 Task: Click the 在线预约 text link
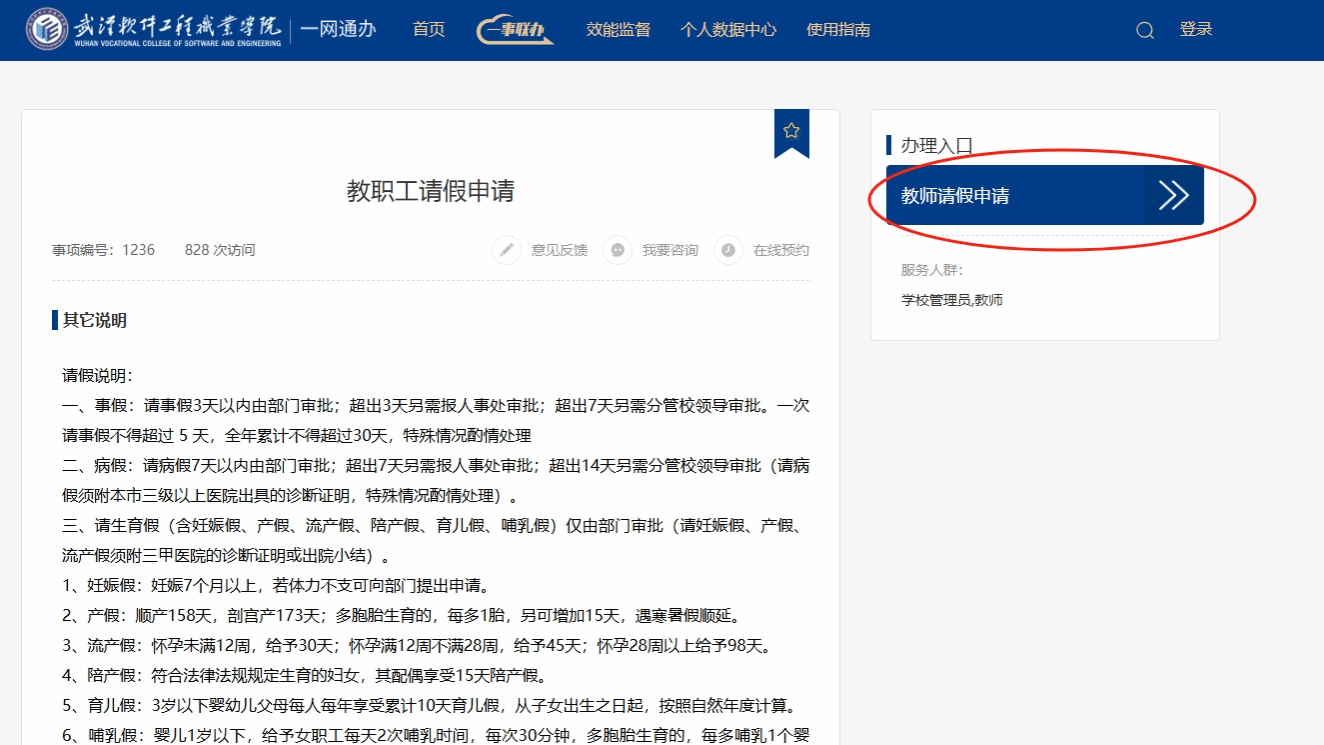click(x=781, y=250)
